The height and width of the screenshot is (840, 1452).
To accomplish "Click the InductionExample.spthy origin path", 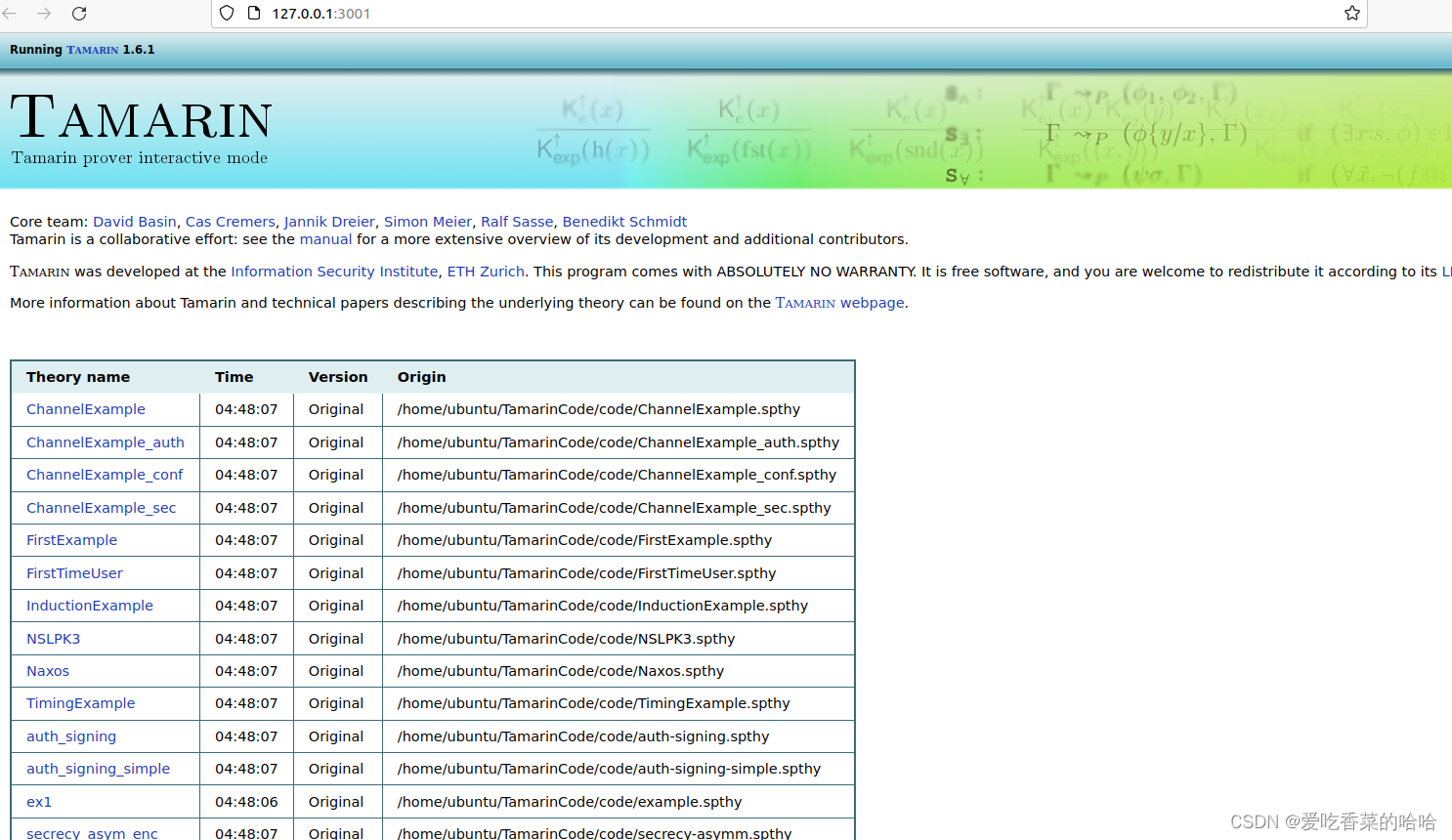I will click(x=603, y=606).
